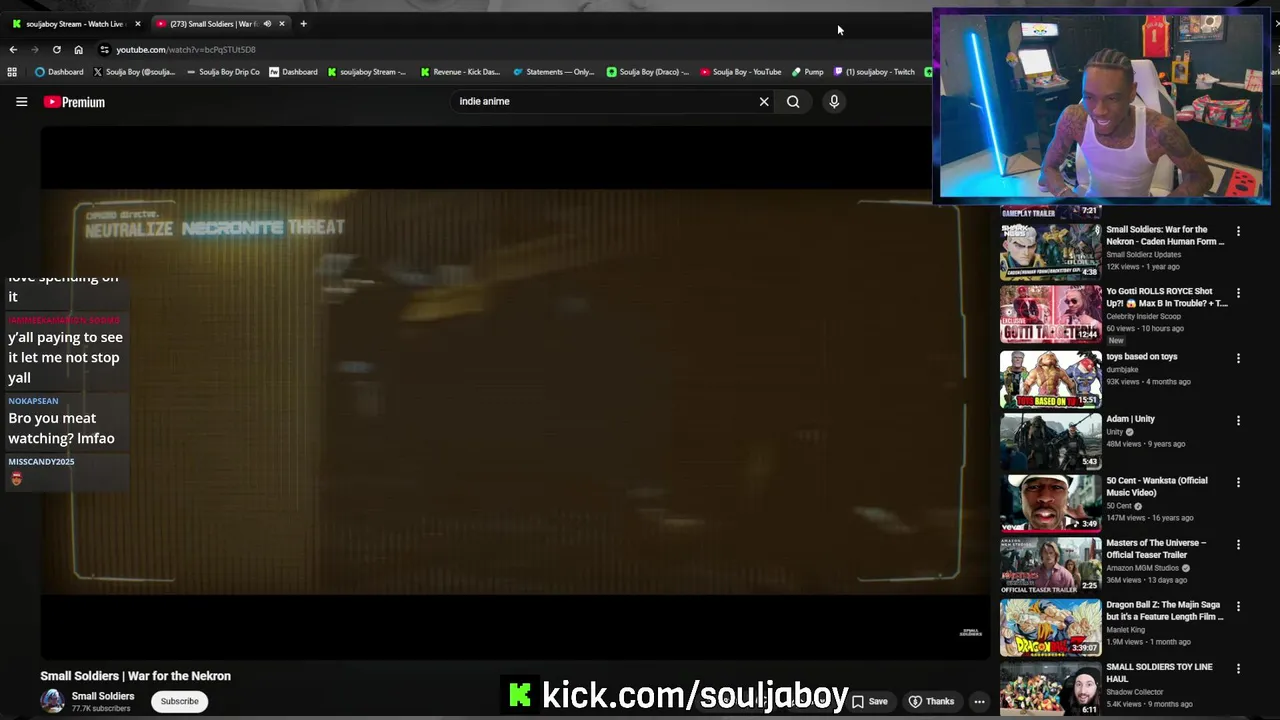Open options for Yo Gotti Rolls Royce video

[1238, 293]
